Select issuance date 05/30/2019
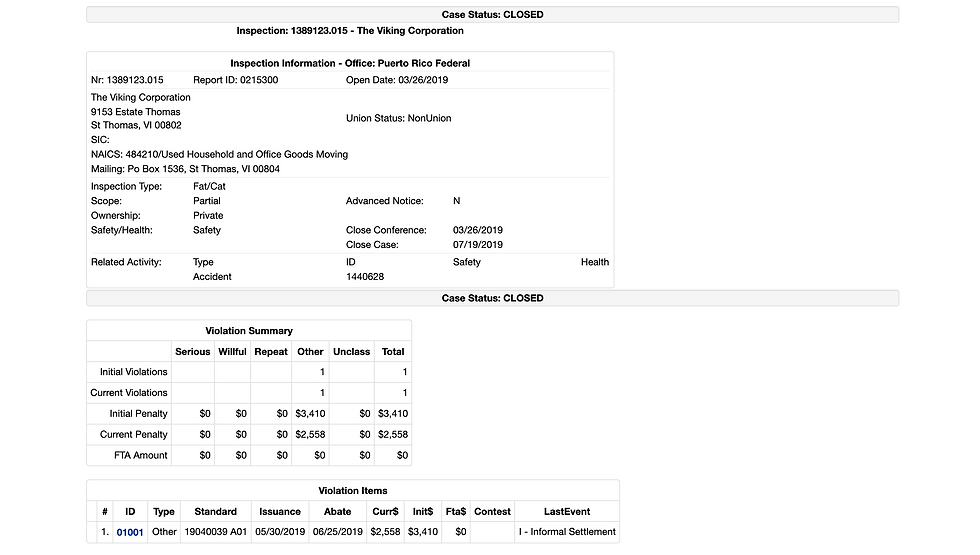 (280, 532)
